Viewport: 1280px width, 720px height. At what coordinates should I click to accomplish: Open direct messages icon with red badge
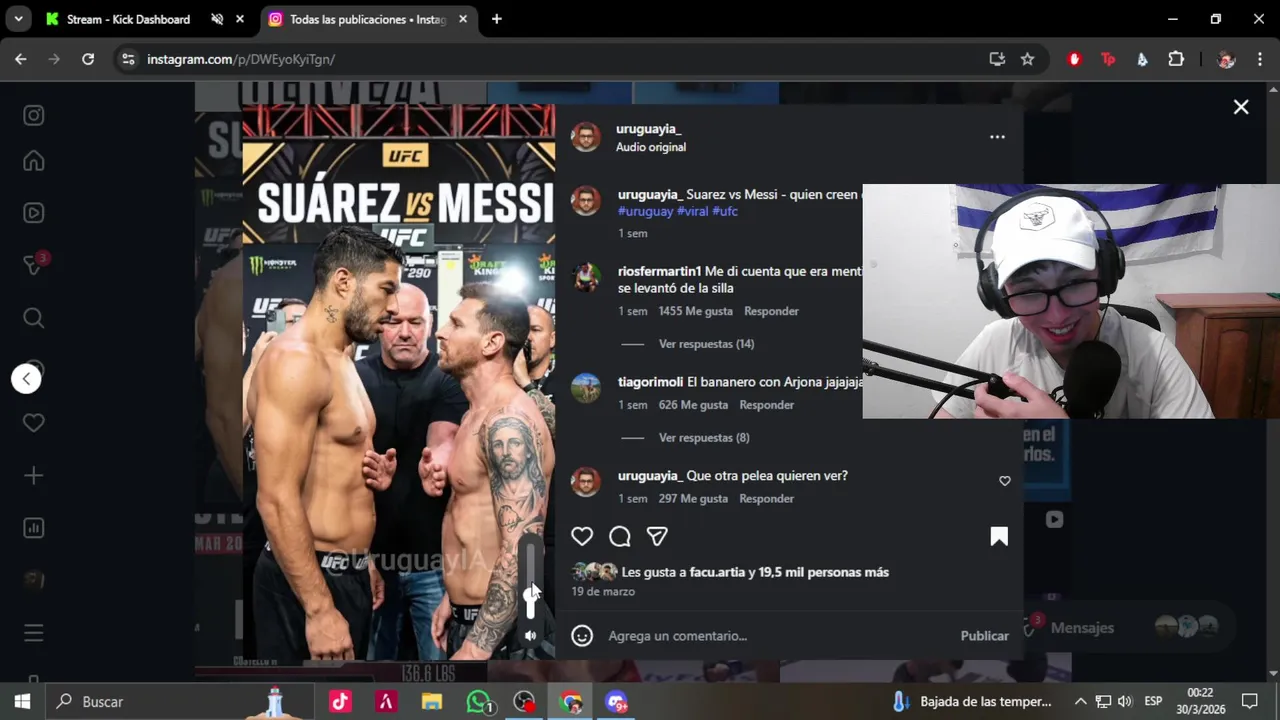click(x=34, y=264)
